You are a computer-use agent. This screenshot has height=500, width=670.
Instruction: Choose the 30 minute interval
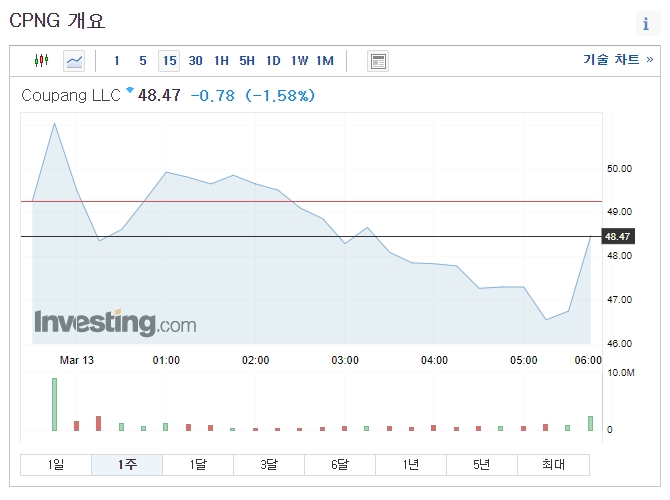(x=195, y=61)
